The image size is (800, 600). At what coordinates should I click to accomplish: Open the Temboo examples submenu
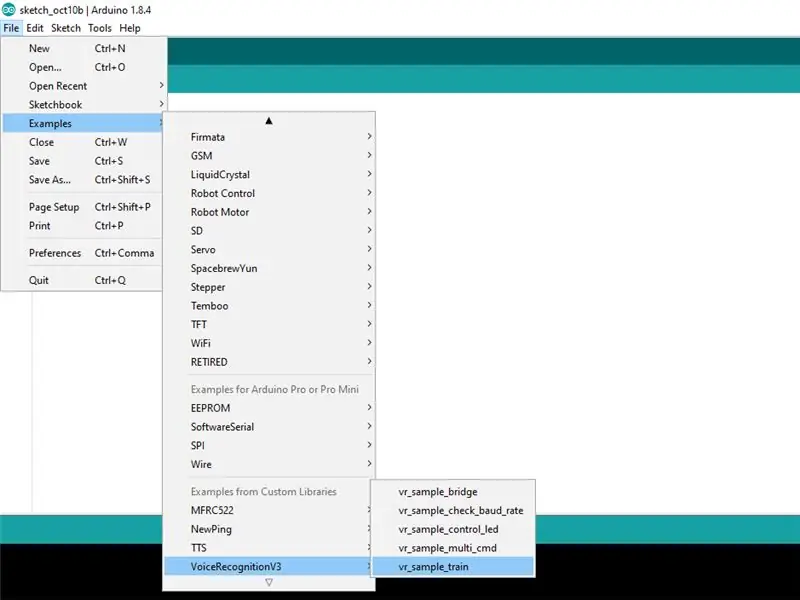(269, 306)
